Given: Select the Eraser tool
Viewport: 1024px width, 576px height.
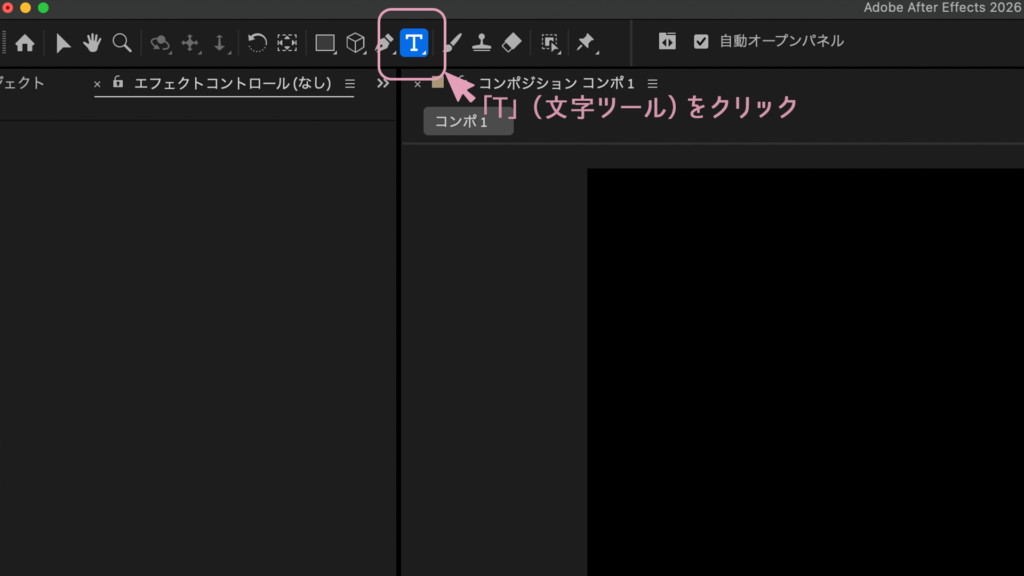Looking at the screenshot, I should (x=511, y=43).
